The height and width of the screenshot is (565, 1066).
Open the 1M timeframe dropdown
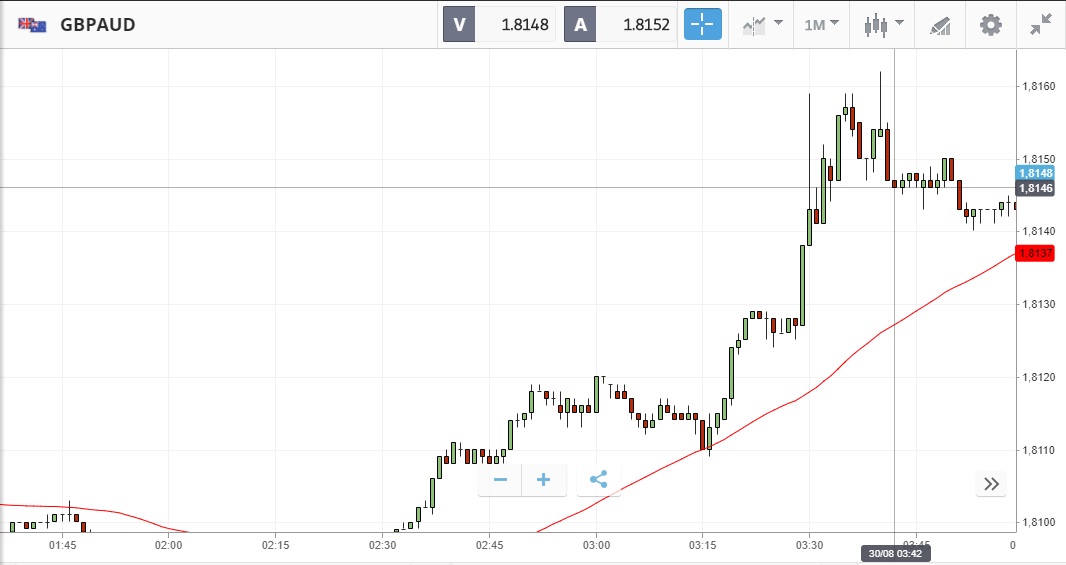(821, 25)
